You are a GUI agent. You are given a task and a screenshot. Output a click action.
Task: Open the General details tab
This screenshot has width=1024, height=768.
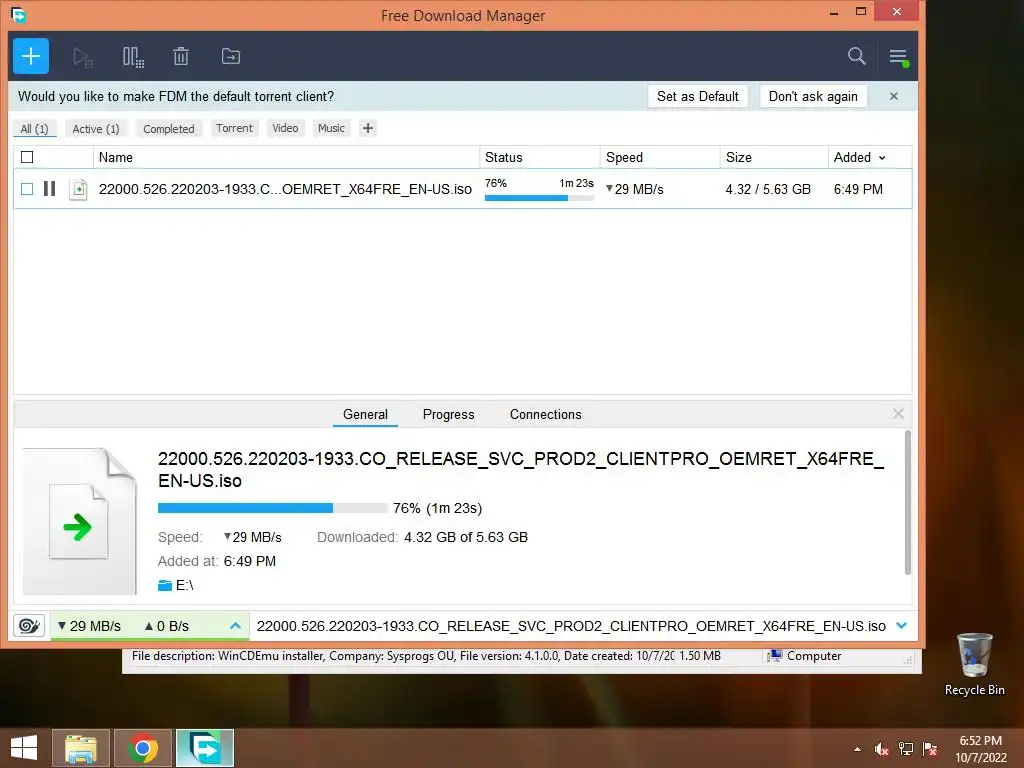tap(365, 414)
